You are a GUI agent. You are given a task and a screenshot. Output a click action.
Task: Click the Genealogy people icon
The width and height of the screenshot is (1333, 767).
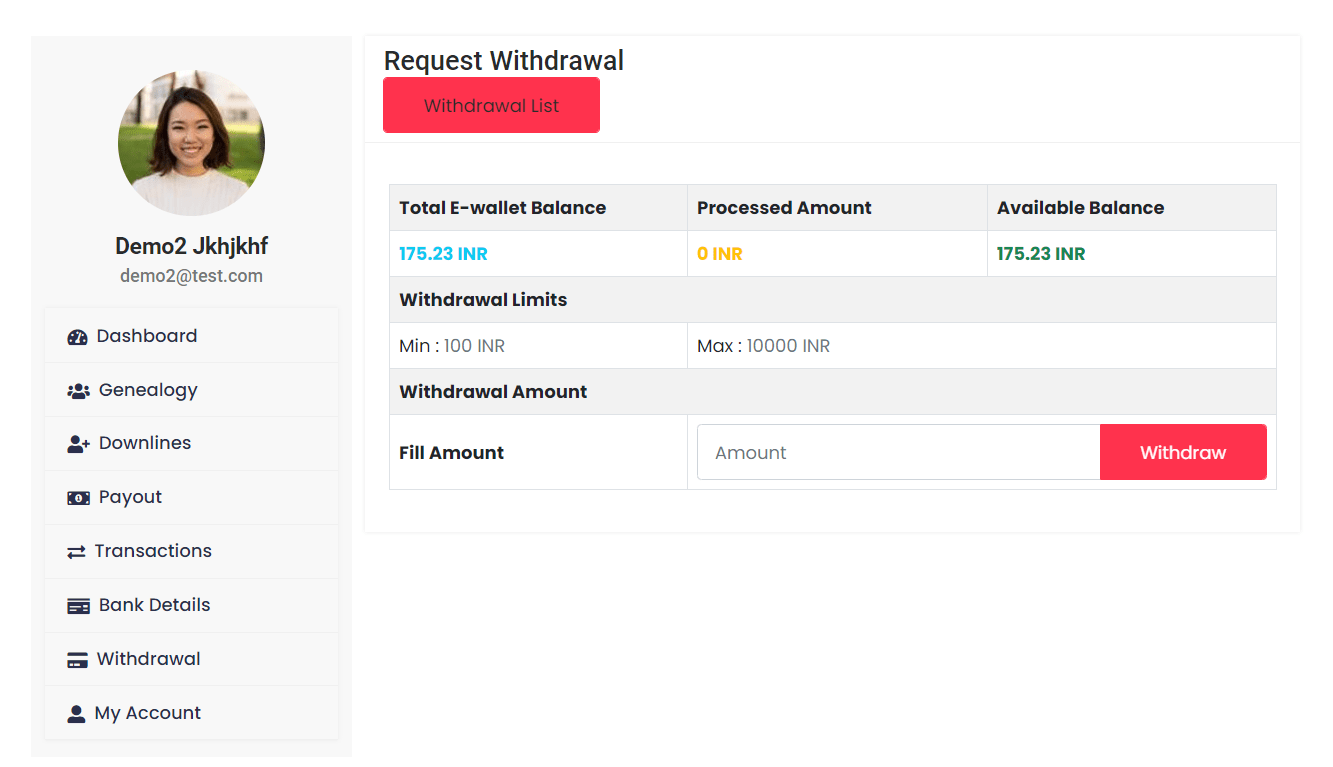78,391
